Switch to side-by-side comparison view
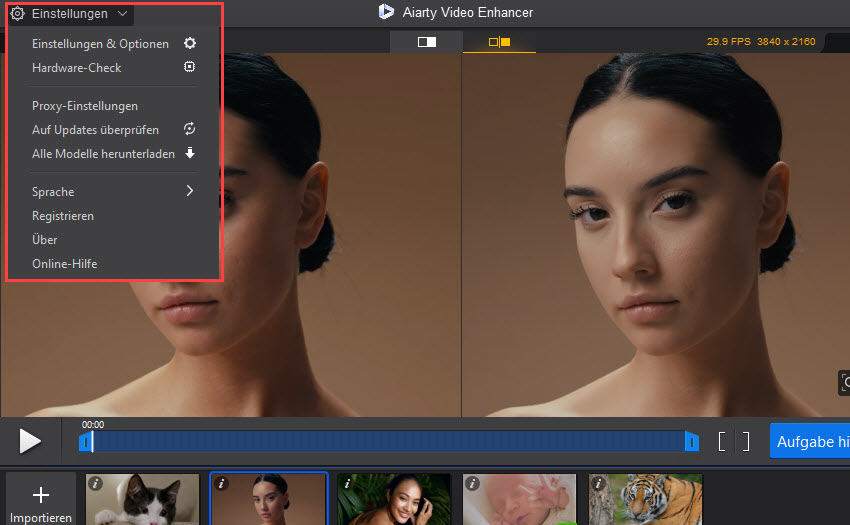The width and height of the screenshot is (850, 525). 499,42
